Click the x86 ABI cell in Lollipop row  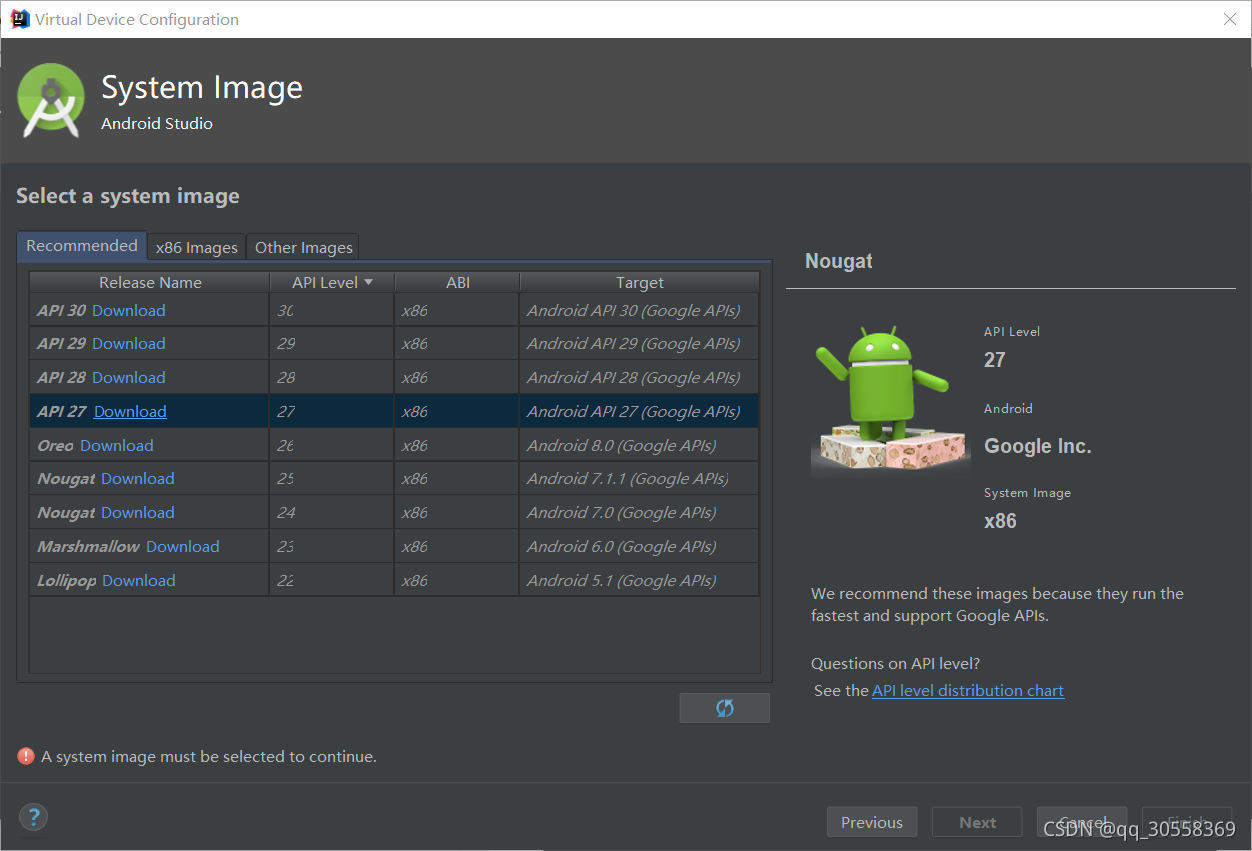click(457, 580)
